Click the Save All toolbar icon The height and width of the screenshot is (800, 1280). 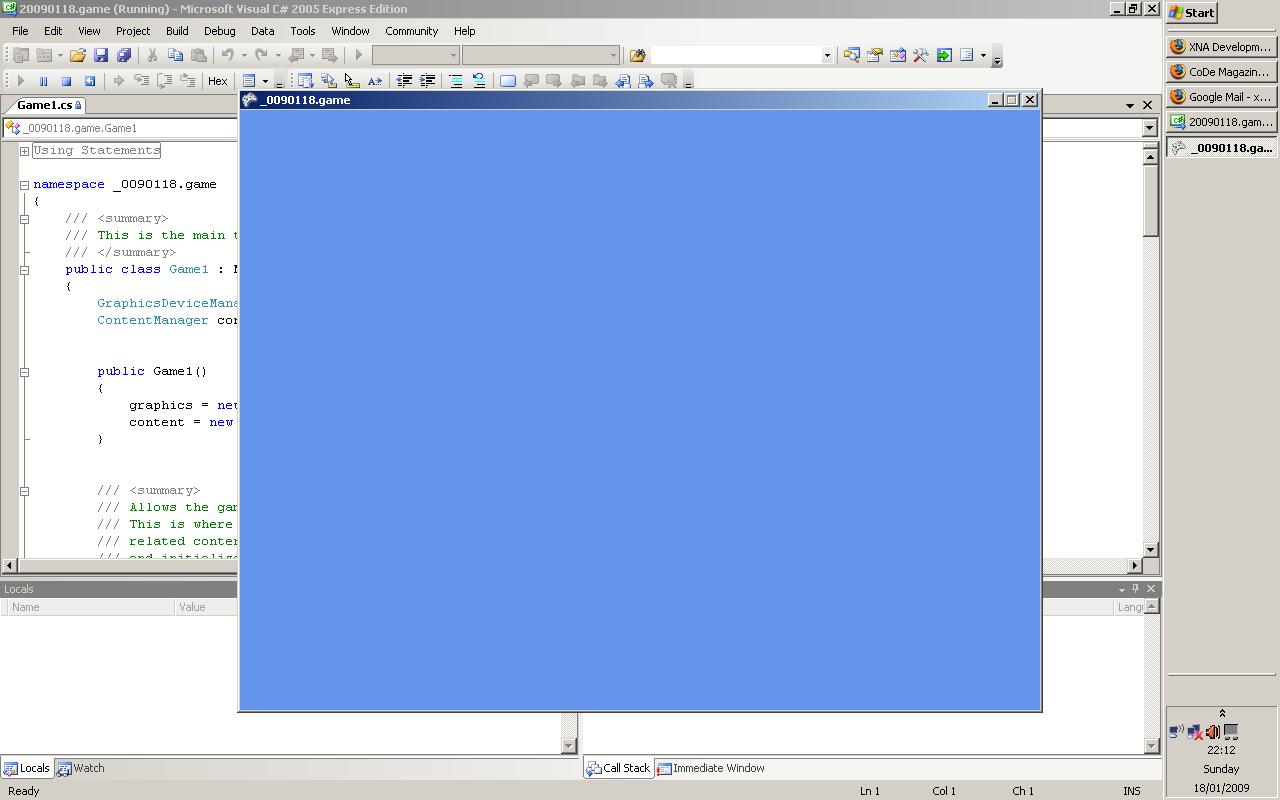click(124, 55)
